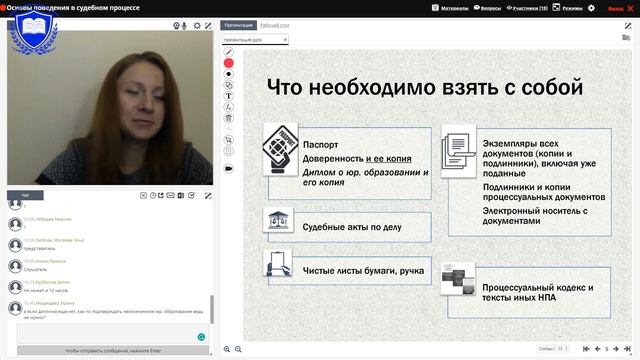
Task: Close the презентация.pptx file tab
Action: point(285,40)
